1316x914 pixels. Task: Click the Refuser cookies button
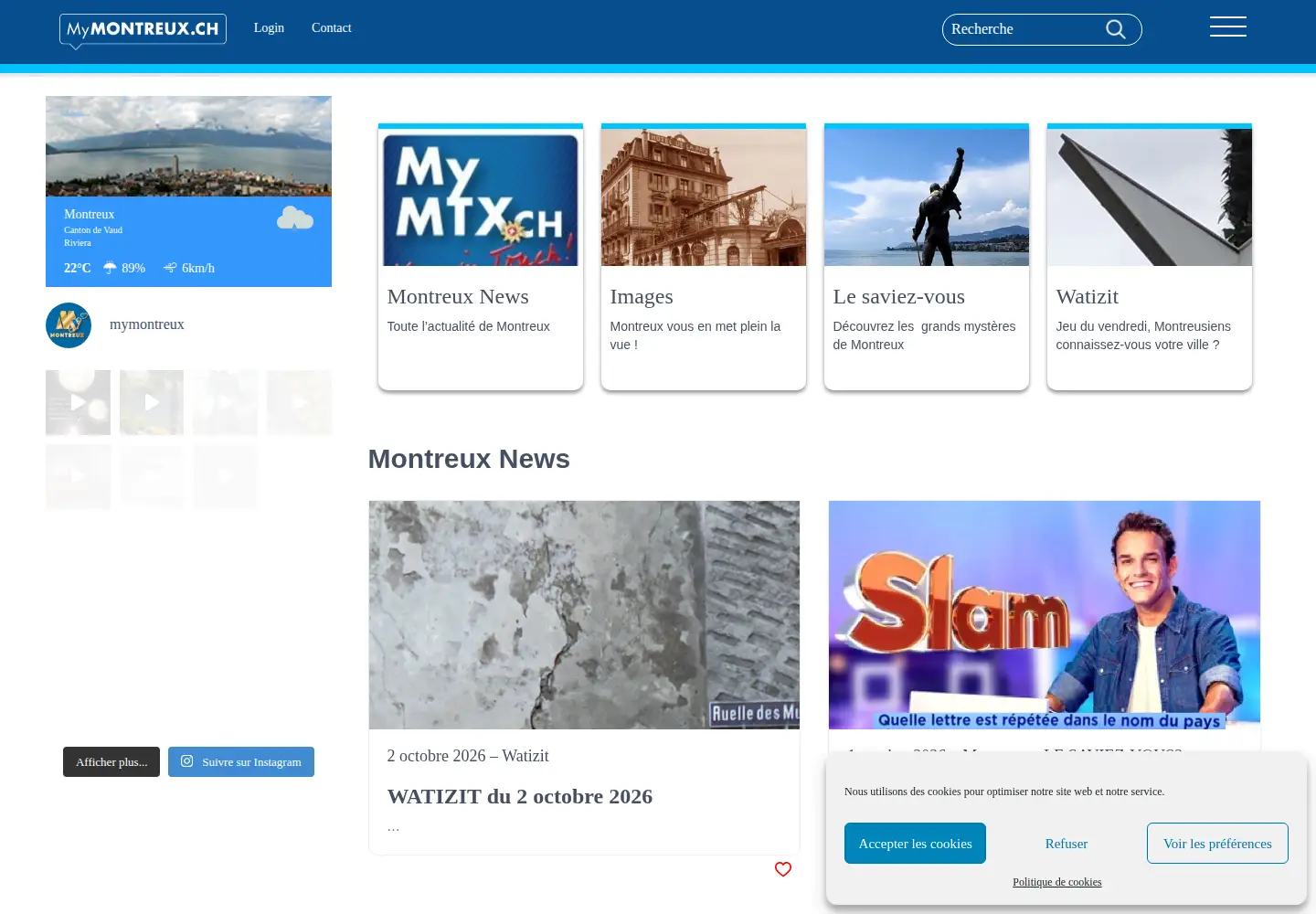(1067, 844)
